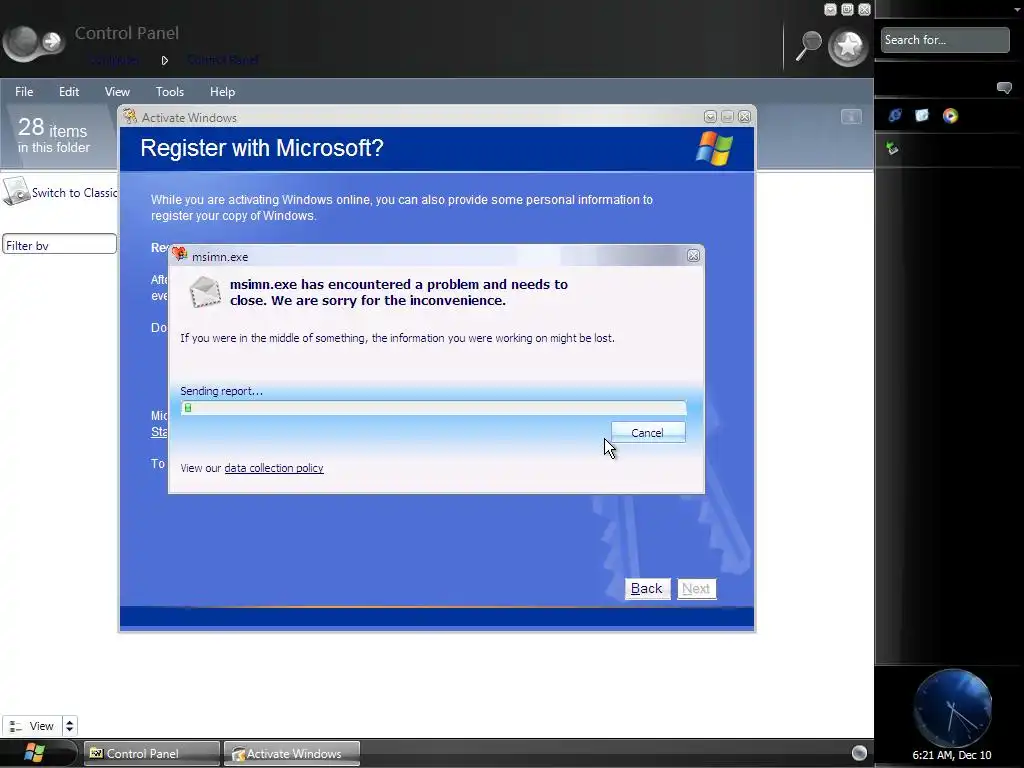Open the data collection policy link
The image size is (1024, 768).
[x=274, y=468]
